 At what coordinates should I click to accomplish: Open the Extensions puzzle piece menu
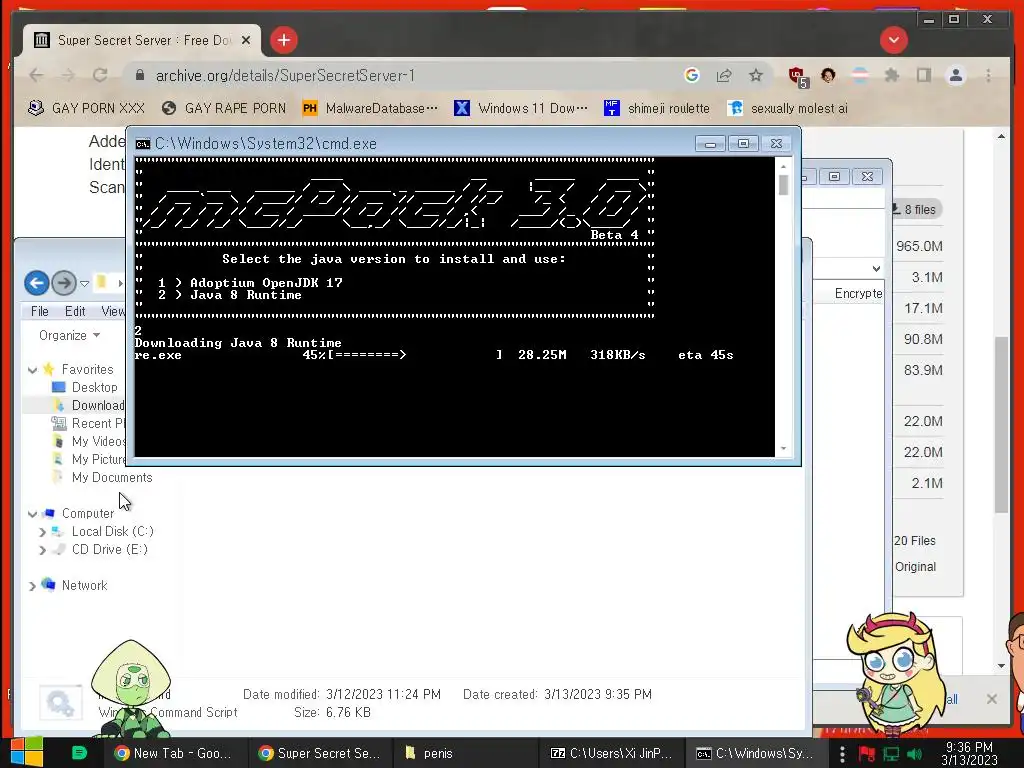(891, 76)
